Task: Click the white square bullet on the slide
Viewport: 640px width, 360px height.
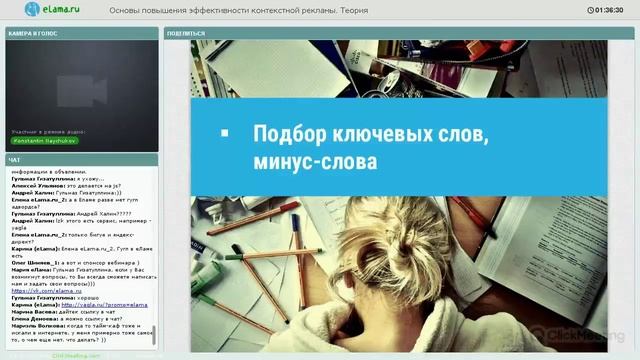Action: (224, 133)
